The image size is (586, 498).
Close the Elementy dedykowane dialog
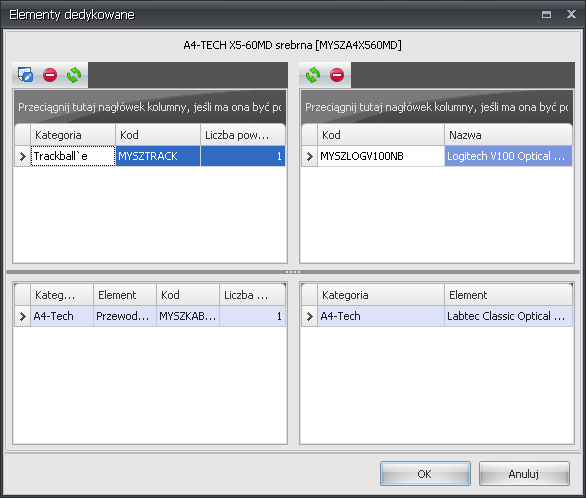[571, 14]
